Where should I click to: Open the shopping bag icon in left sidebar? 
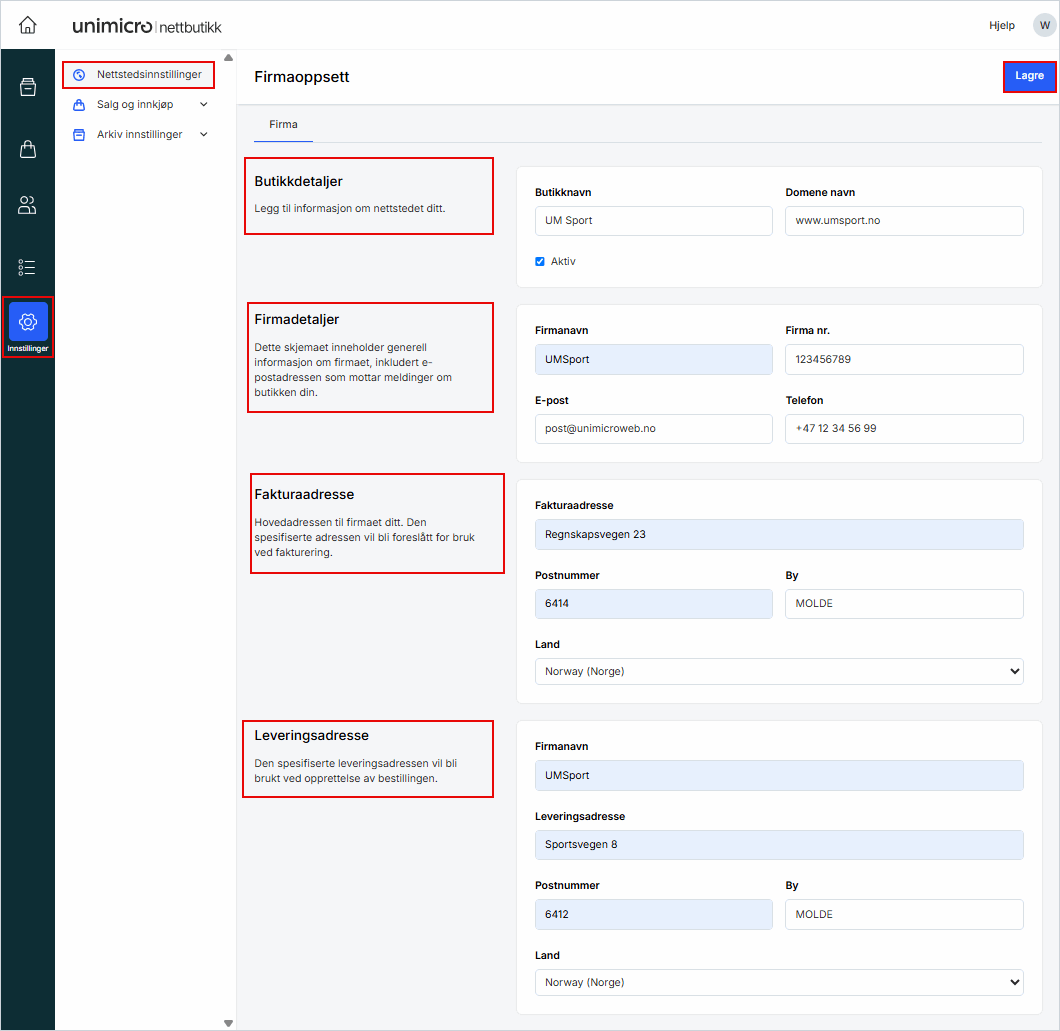click(28, 149)
